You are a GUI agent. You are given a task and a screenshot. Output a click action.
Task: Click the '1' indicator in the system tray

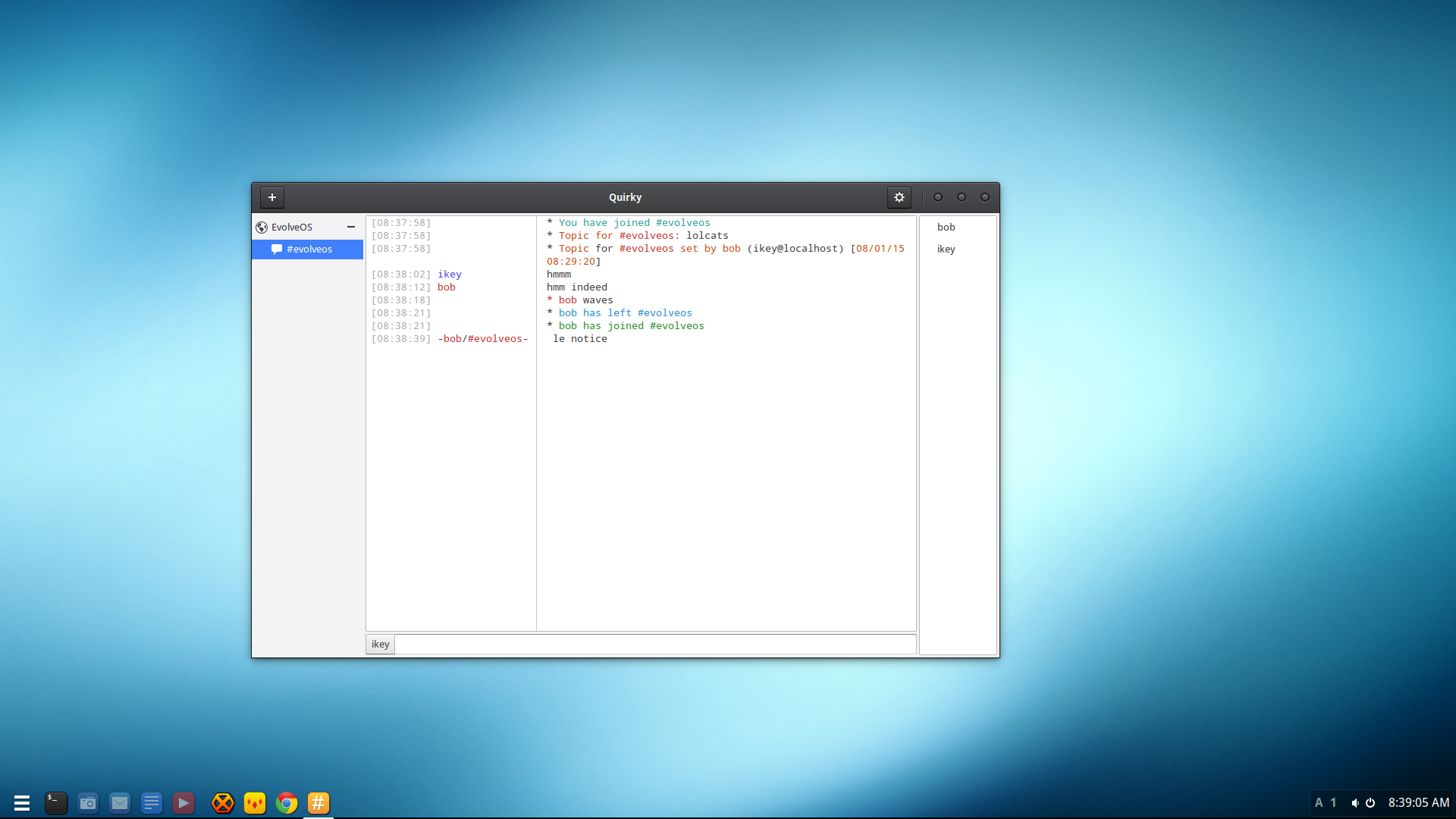(1333, 803)
